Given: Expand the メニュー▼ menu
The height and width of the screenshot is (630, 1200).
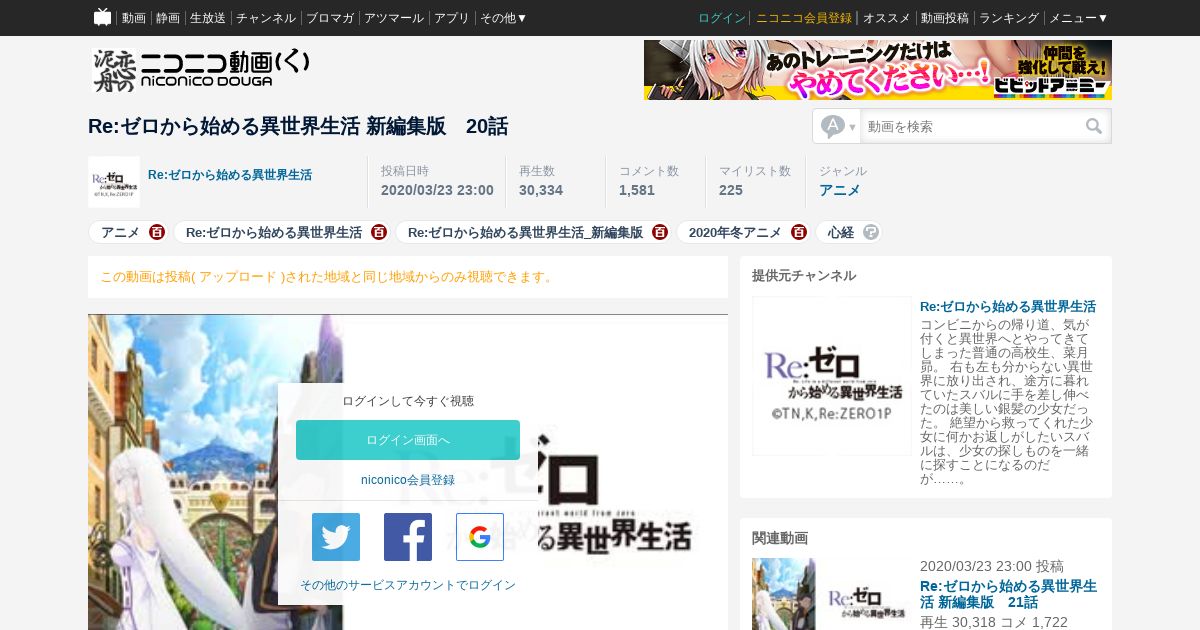Looking at the screenshot, I should point(1078,18).
